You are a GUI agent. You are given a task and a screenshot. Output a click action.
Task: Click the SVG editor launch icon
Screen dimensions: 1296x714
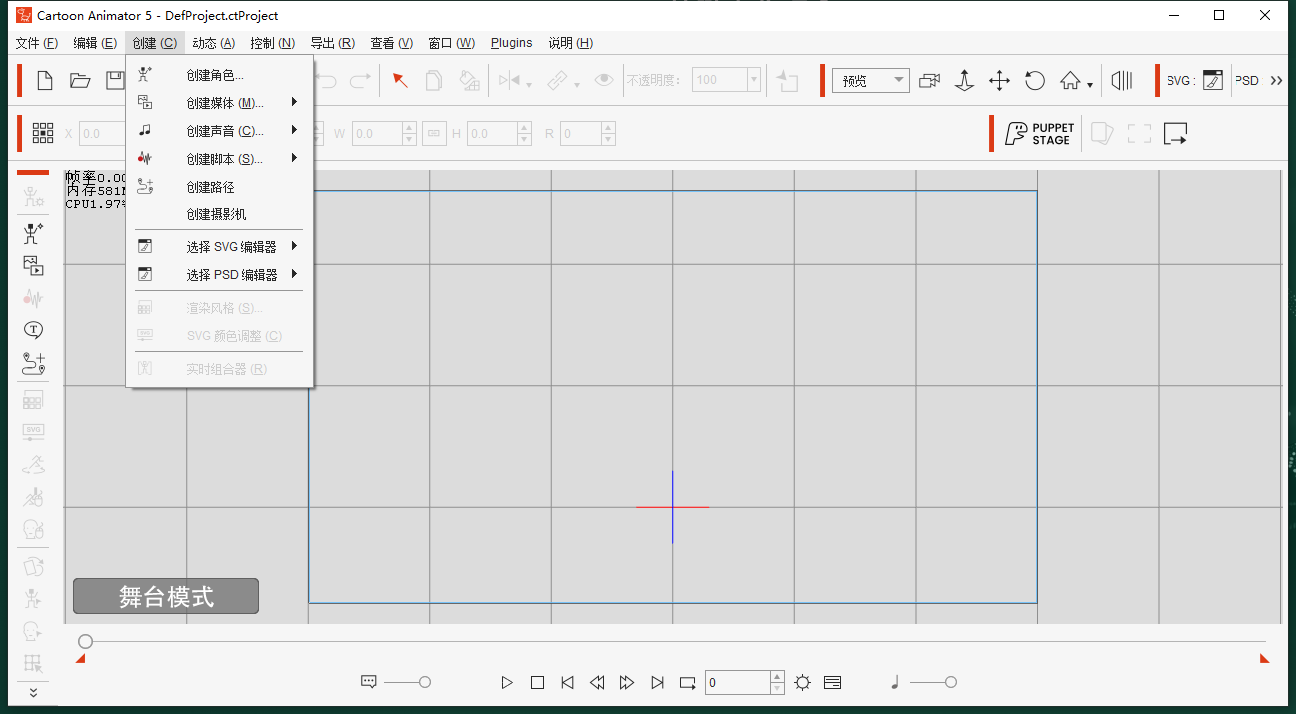coord(1213,81)
